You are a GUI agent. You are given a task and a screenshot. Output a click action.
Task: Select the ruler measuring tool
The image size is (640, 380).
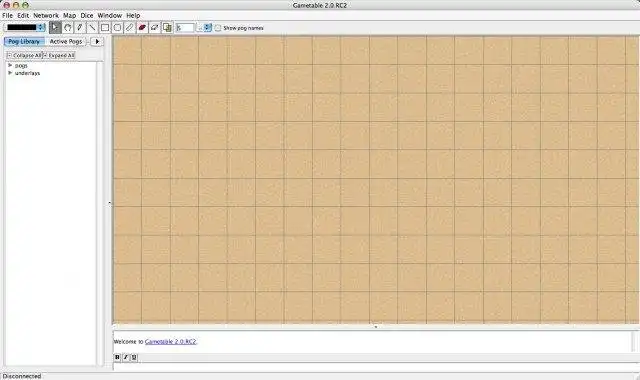(130, 28)
